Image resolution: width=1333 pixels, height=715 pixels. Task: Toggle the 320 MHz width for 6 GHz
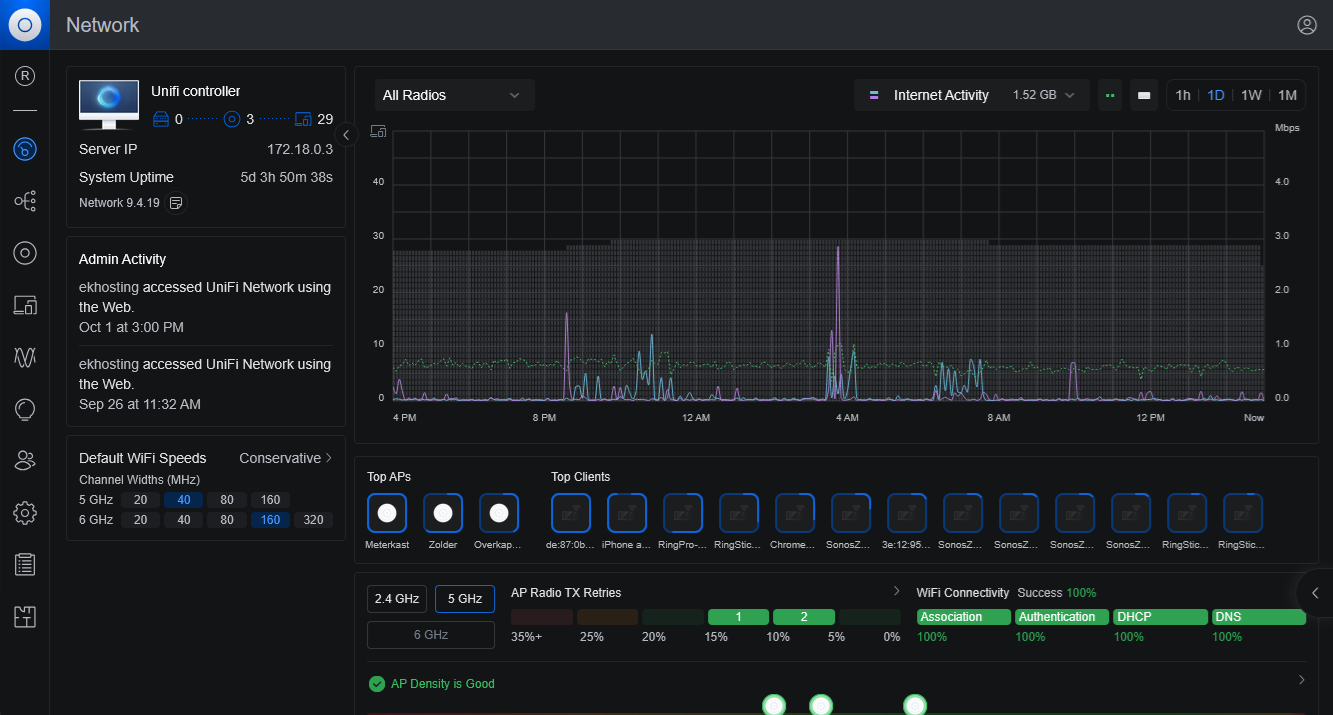314,519
